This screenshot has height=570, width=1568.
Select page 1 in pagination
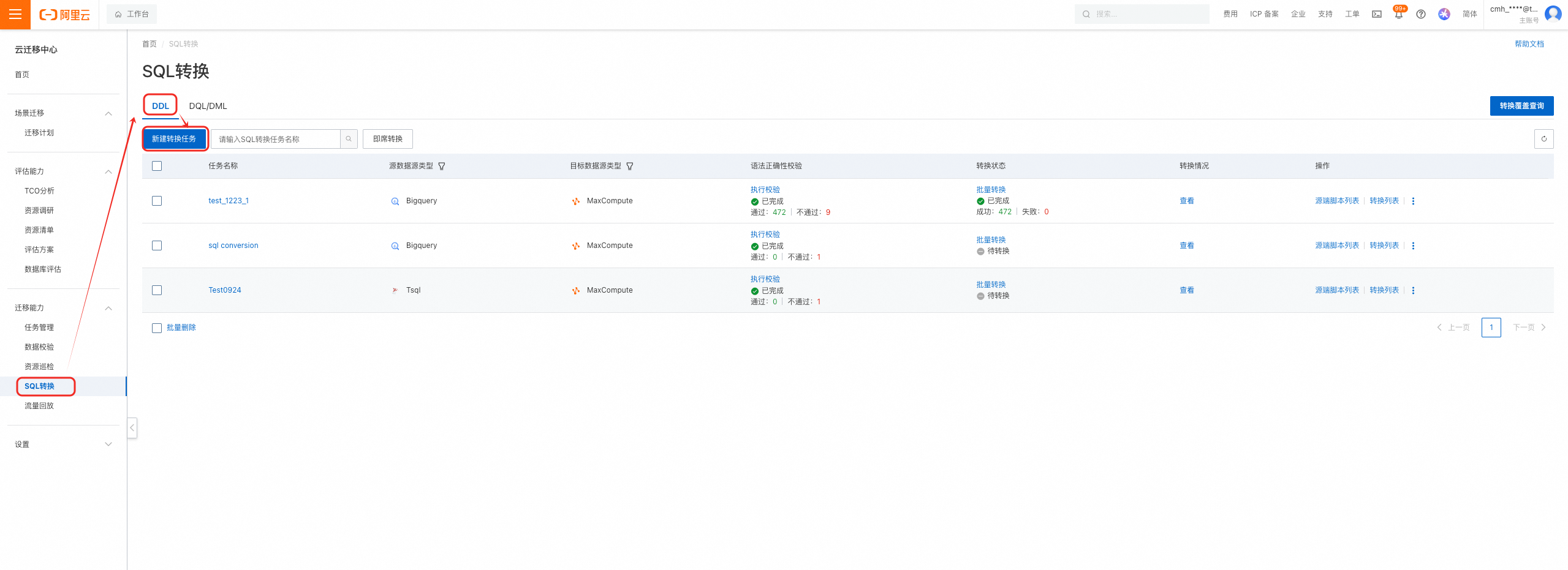pyautogui.click(x=1491, y=328)
